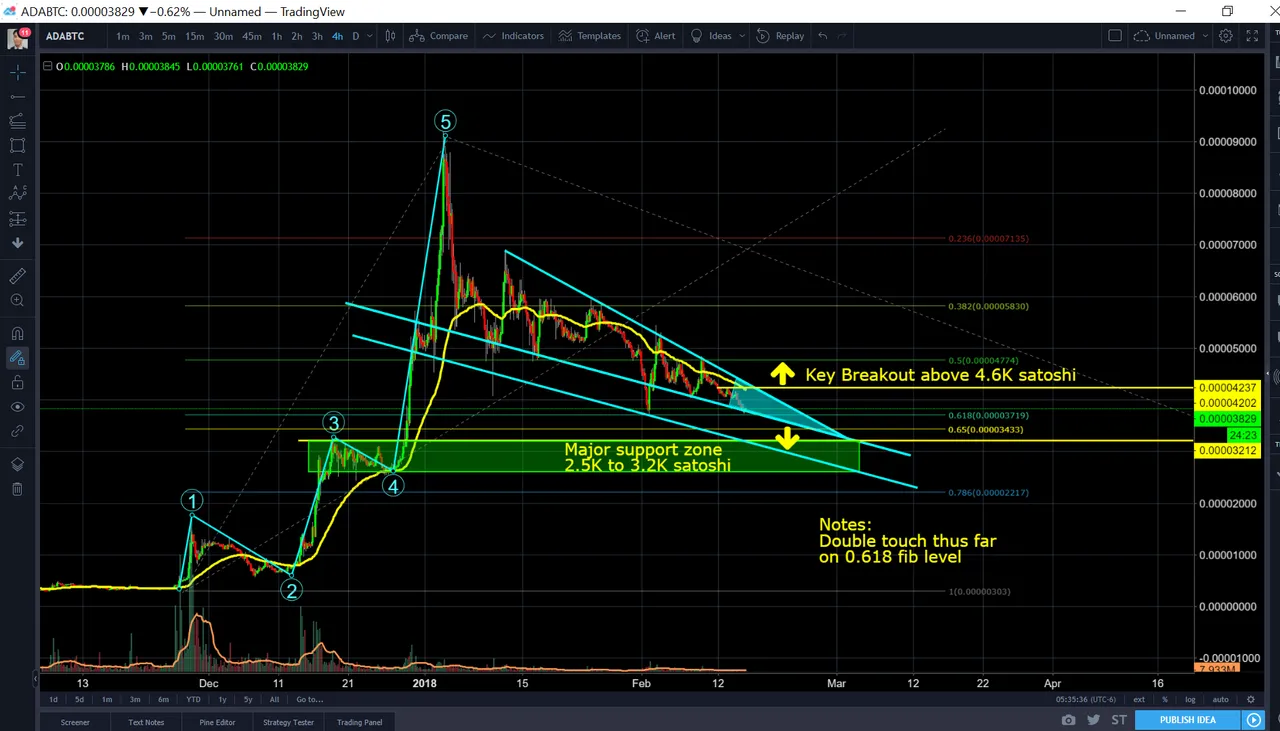
Task: Select the D daily interval
Action: tap(355, 36)
